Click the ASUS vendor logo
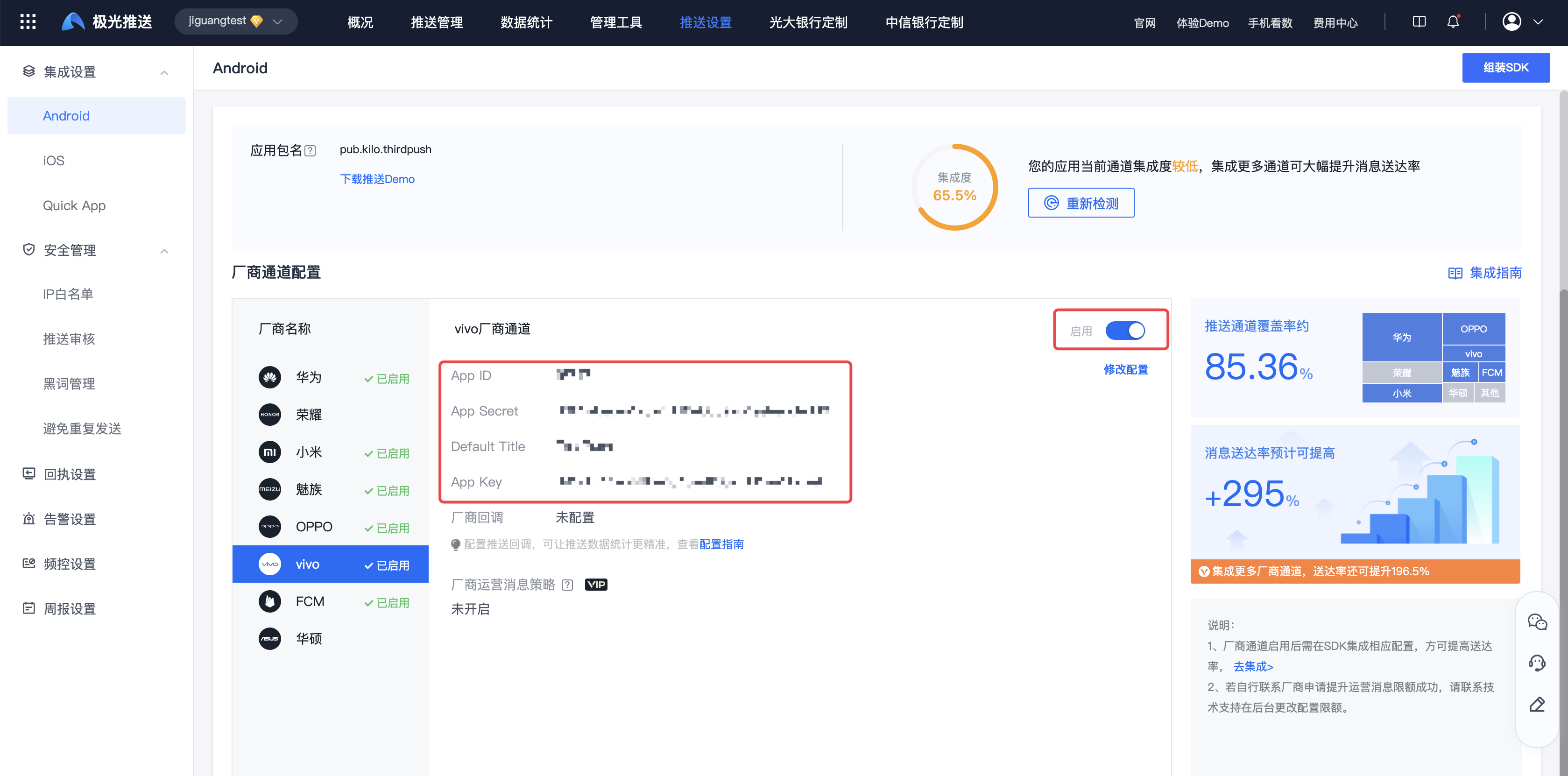Screen dimensions: 1568x776 (269, 638)
